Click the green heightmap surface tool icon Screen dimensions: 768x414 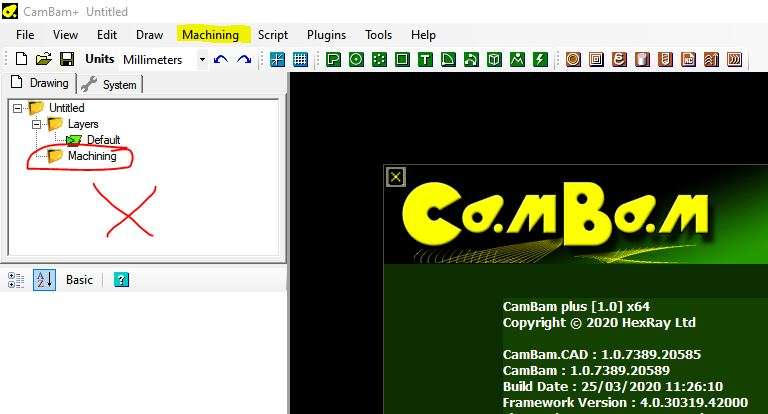[517, 60]
